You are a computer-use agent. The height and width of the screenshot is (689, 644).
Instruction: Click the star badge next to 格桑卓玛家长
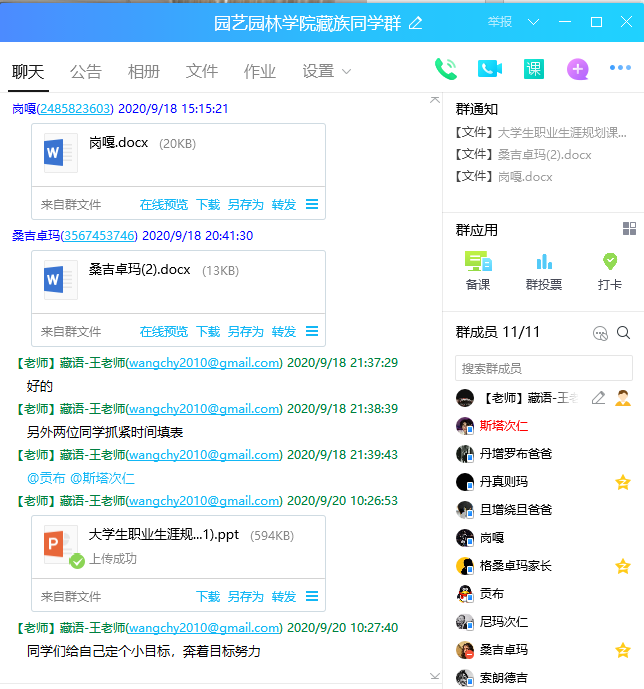pos(623,566)
